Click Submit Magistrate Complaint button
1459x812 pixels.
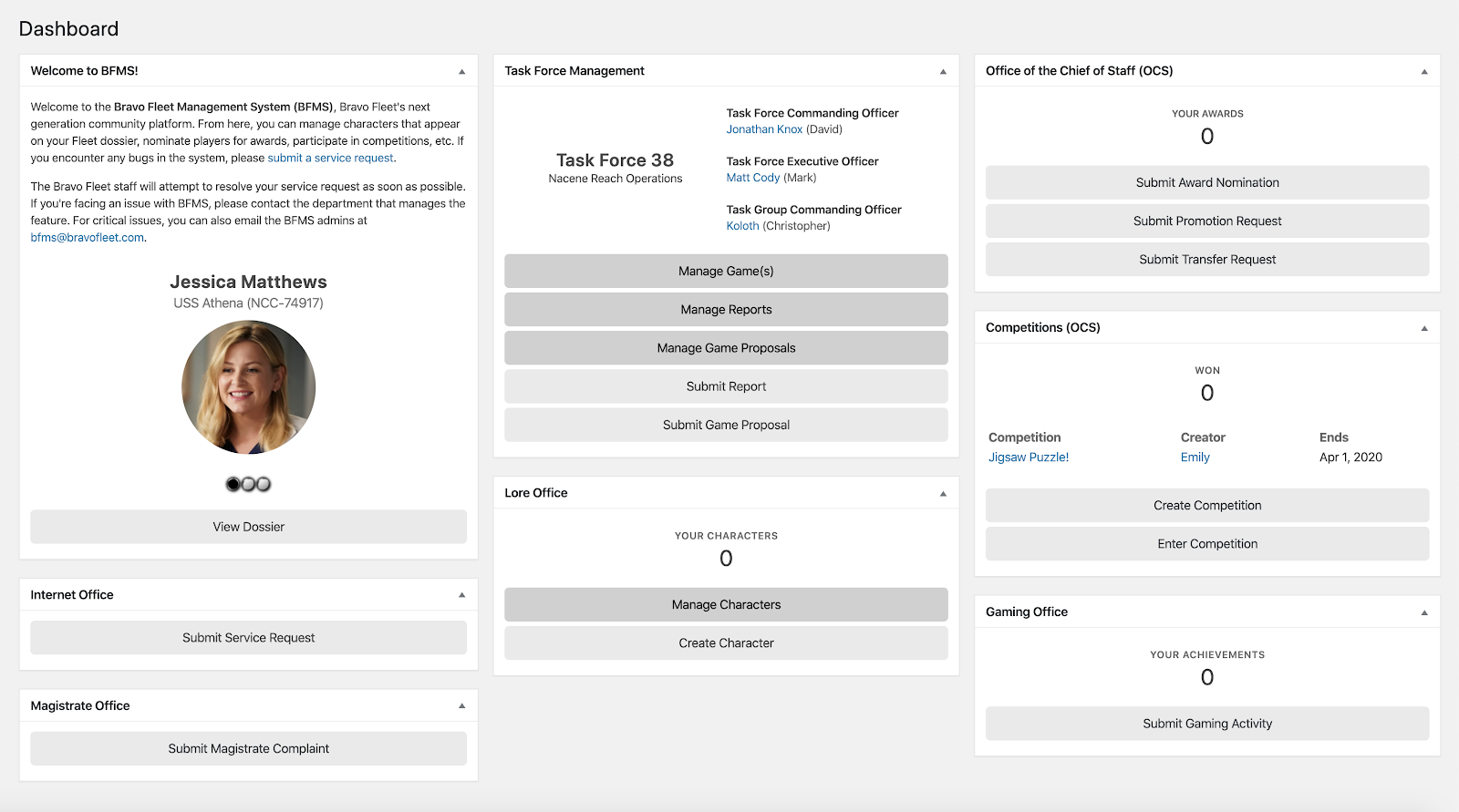[x=249, y=749]
